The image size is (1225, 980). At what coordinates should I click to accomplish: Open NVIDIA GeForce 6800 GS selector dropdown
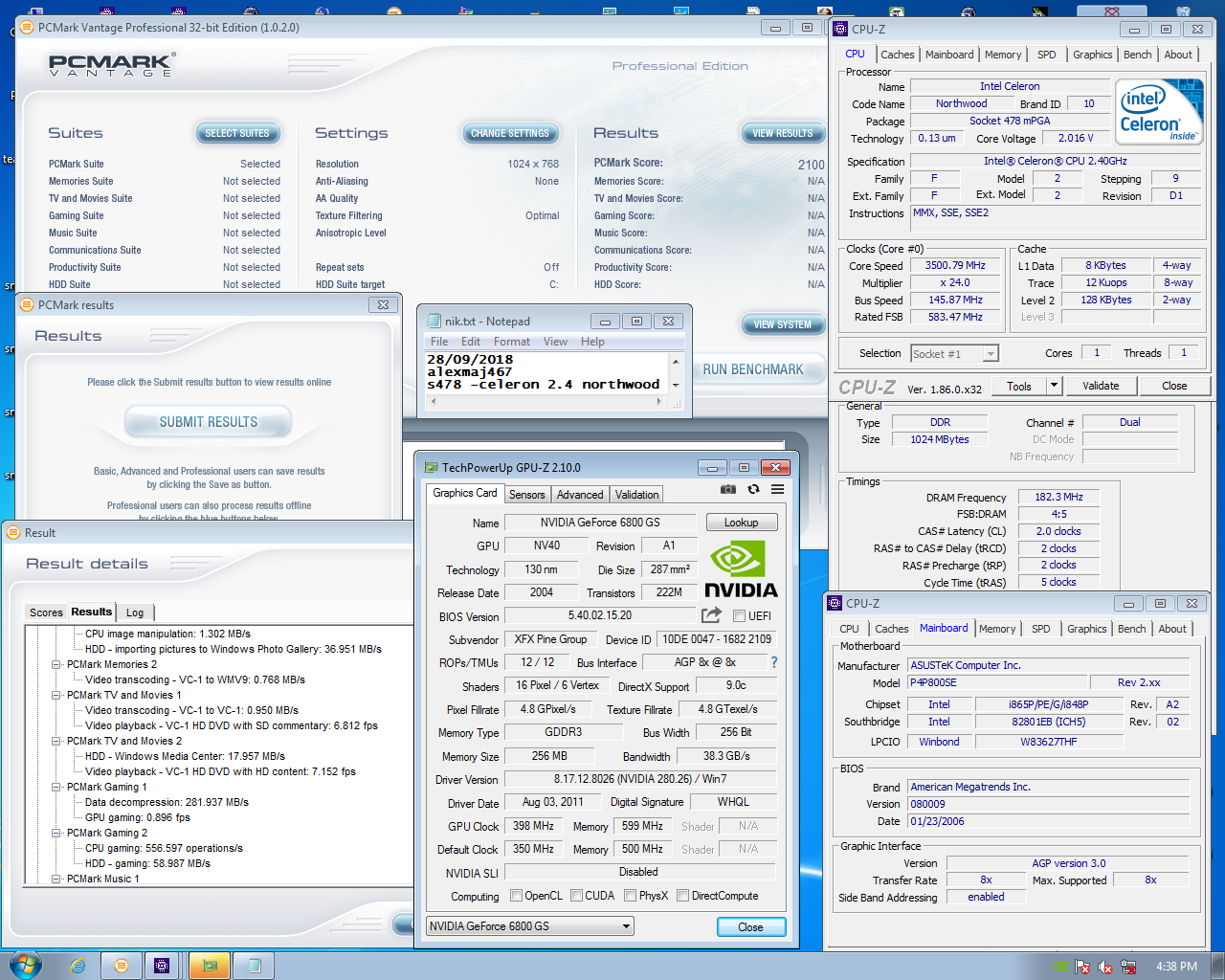pyautogui.click(x=530, y=925)
